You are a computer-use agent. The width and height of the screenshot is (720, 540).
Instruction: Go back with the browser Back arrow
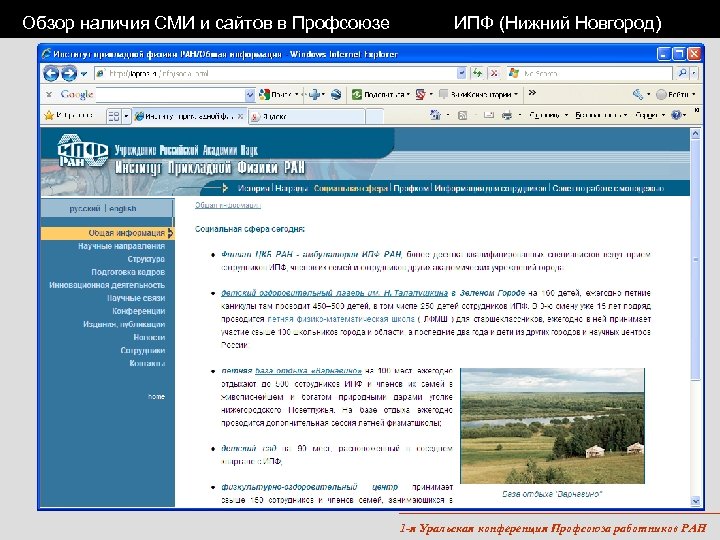click(x=51, y=73)
